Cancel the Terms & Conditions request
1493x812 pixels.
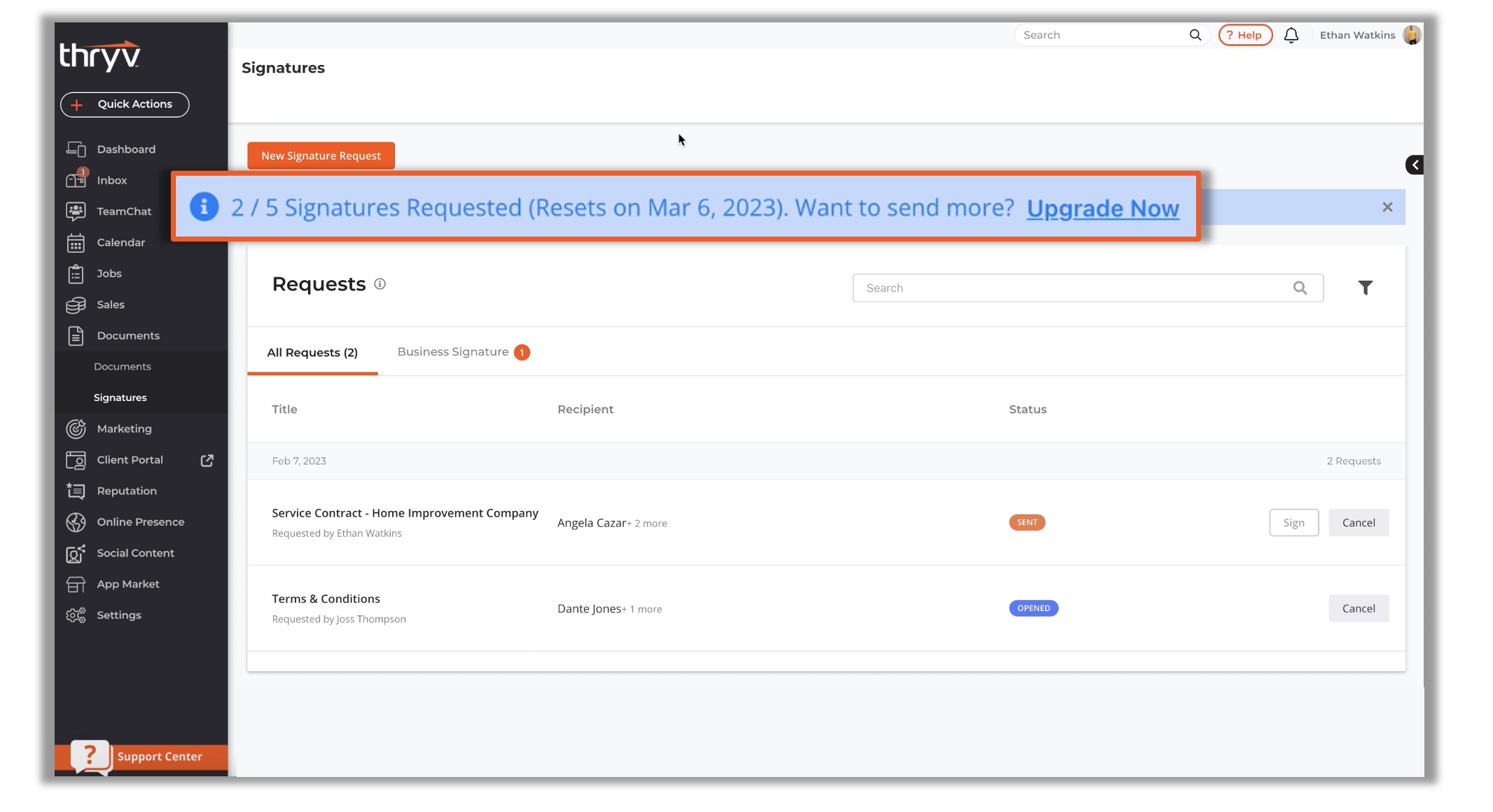click(1359, 608)
